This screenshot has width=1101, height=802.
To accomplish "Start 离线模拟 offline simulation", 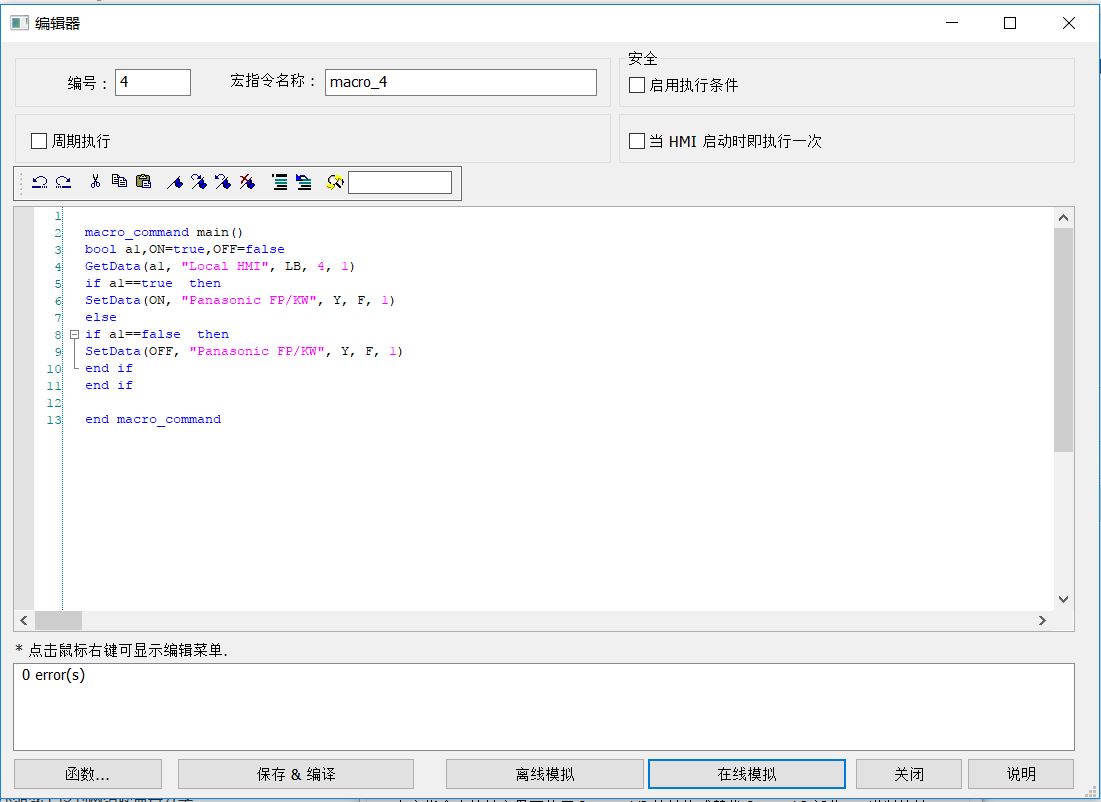I will coord(545,774).
